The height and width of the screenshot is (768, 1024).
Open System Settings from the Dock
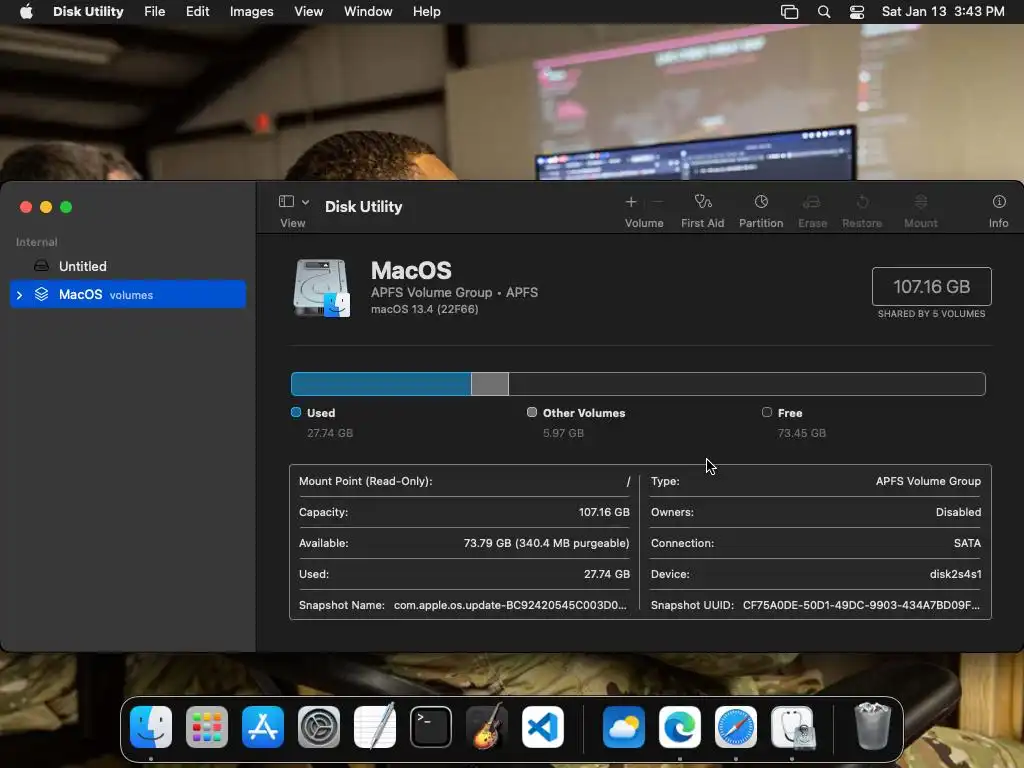coord(319,727)
